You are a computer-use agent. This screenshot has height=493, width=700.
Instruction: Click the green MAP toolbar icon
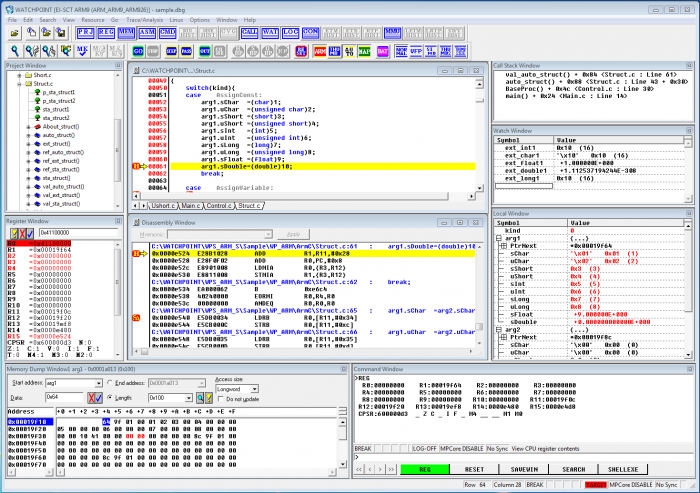[x=364, y=51]
